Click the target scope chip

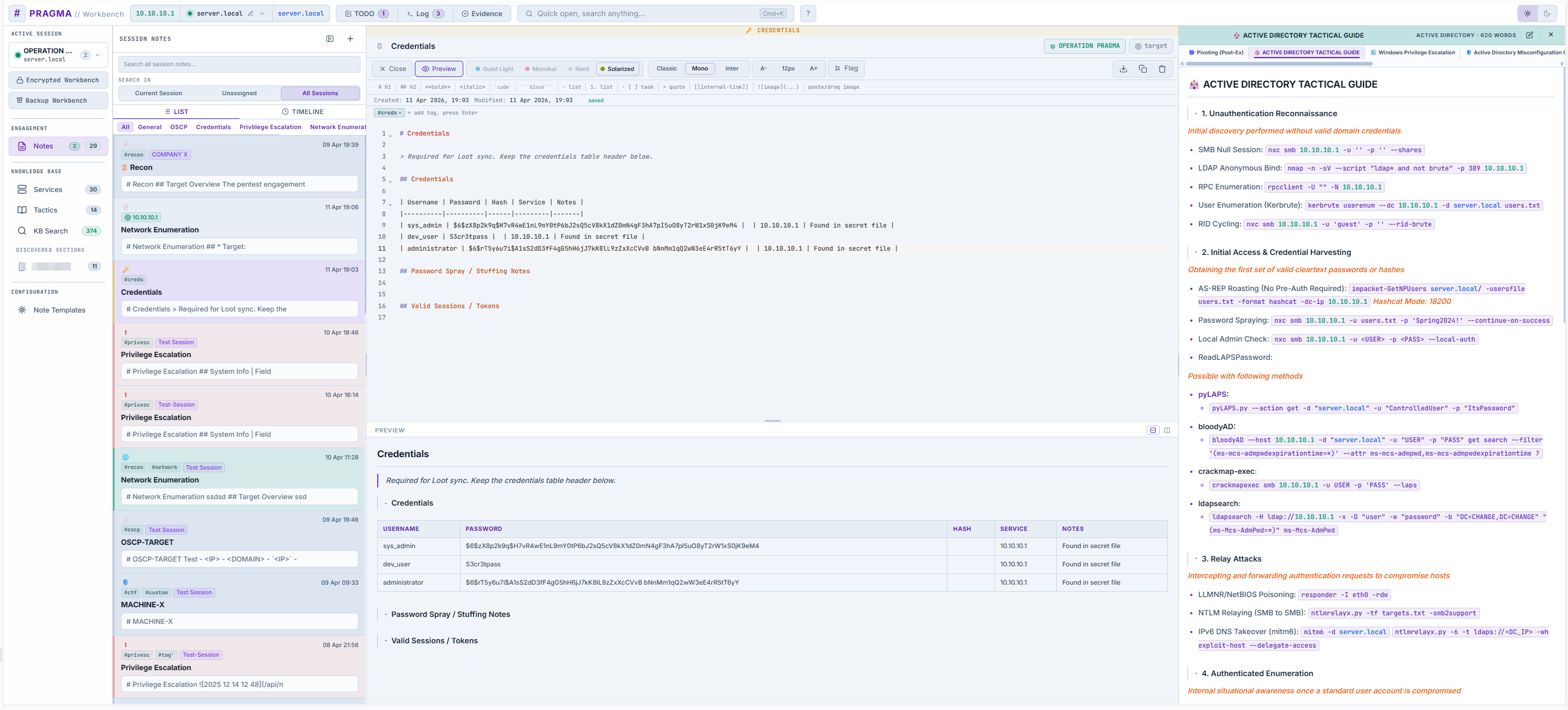coord(1150,46)
